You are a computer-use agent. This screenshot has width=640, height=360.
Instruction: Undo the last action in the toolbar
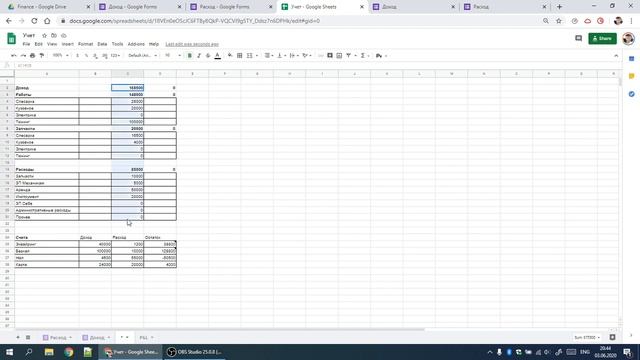pyautogui.click(x=14, y=56)
